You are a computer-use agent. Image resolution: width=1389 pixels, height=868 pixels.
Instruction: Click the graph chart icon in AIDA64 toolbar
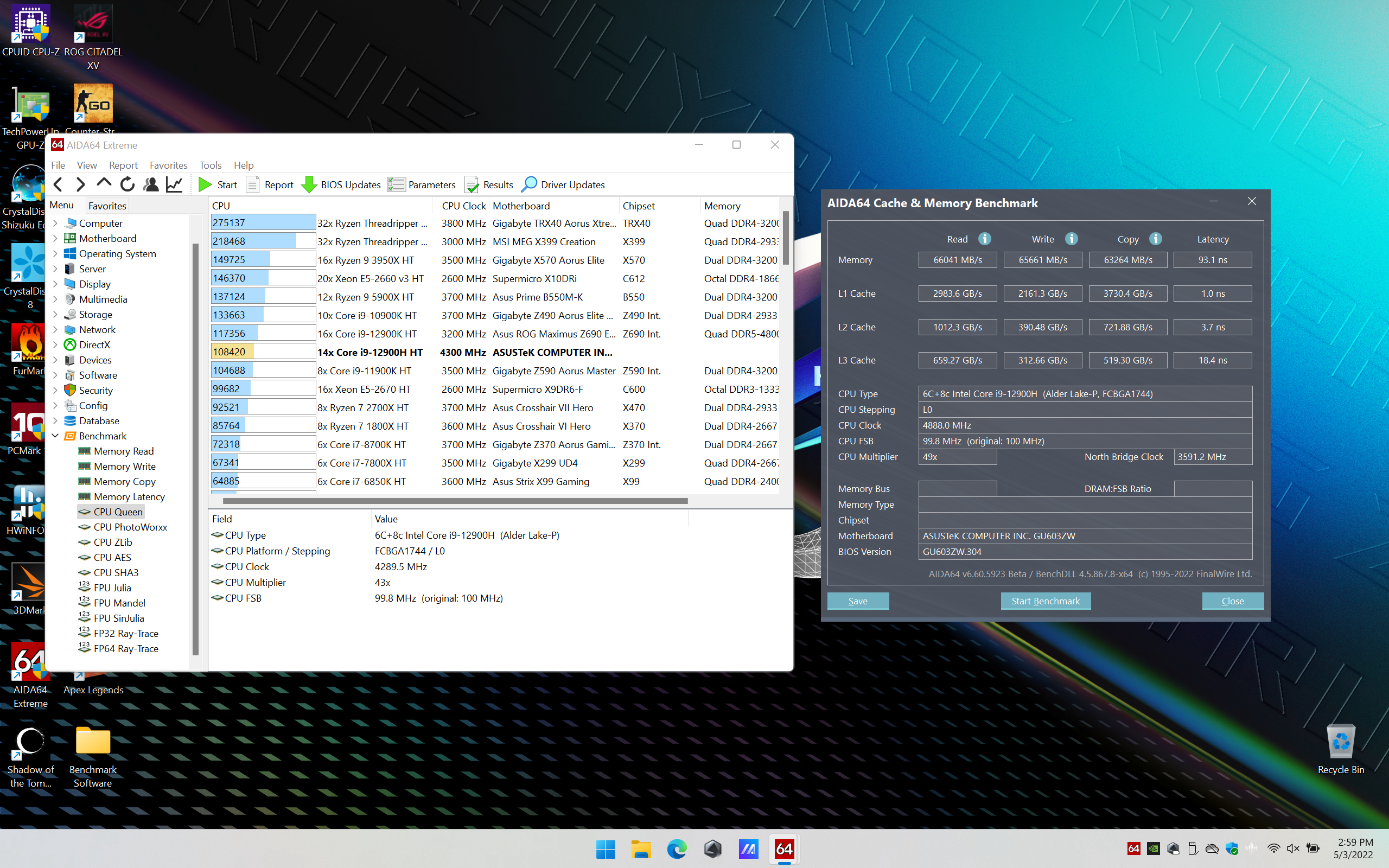(x=175, y=184)
